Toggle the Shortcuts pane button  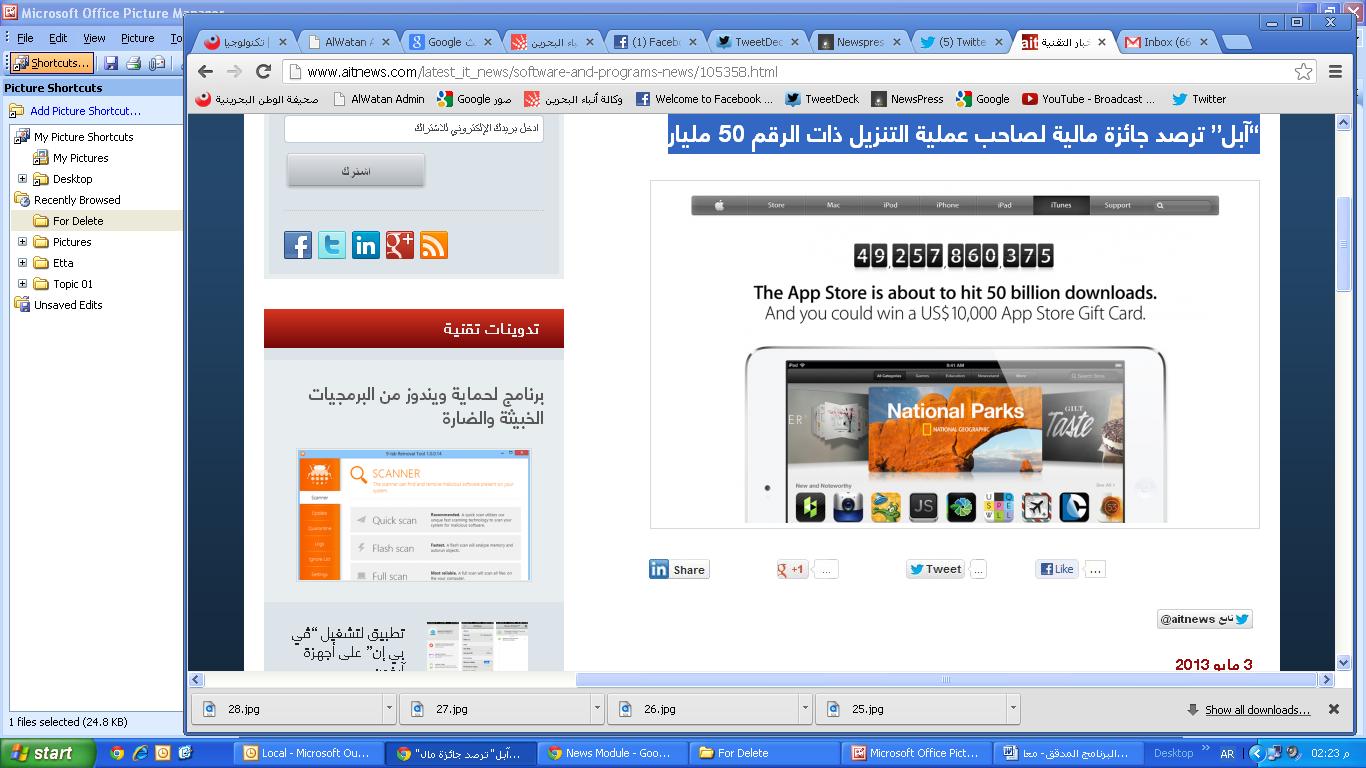coord(52,63)
